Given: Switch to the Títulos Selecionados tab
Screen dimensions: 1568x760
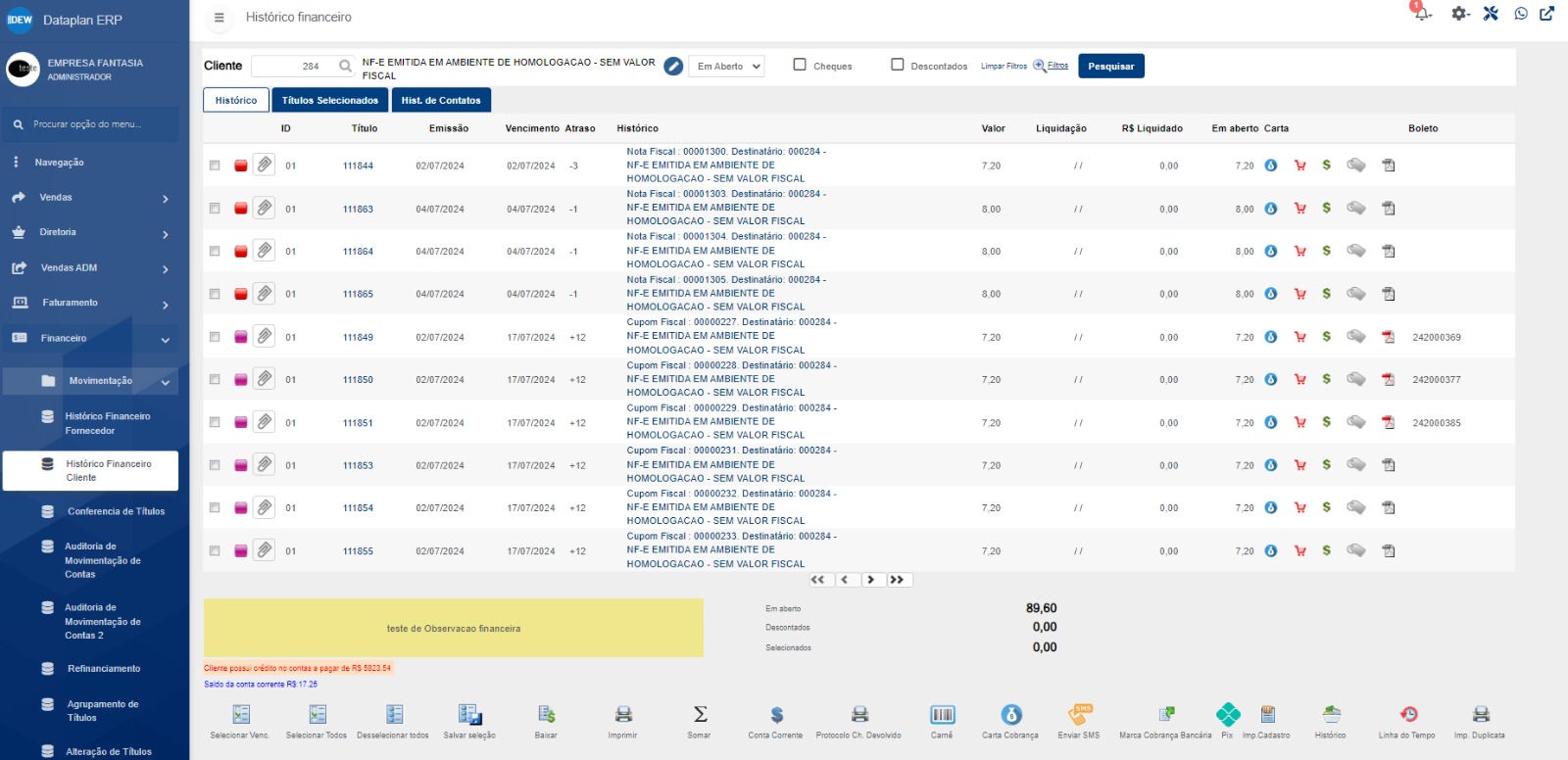Looking at the screenshot, I should (330, 100).
